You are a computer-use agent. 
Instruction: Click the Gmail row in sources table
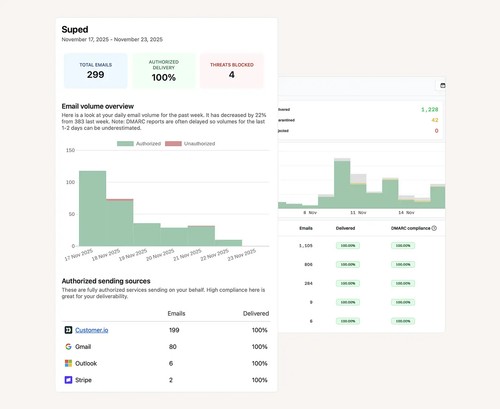[166, 347]
